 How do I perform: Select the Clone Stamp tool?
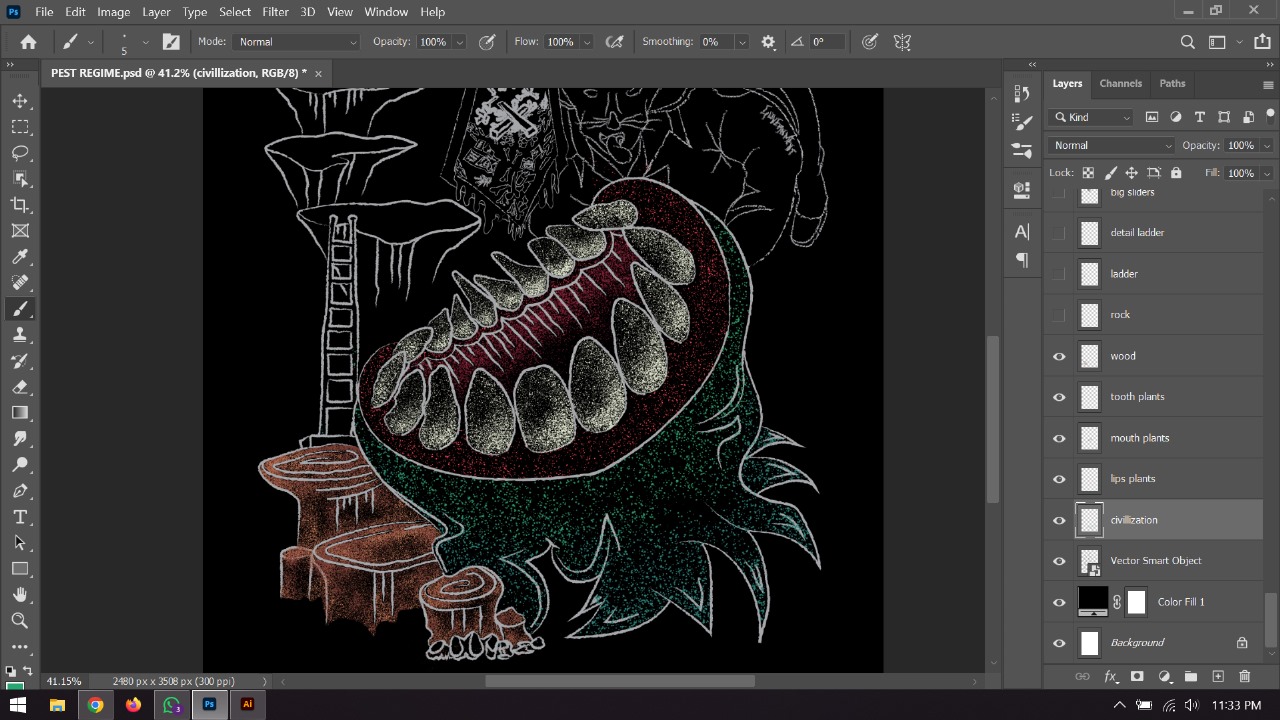click(20, 335)
